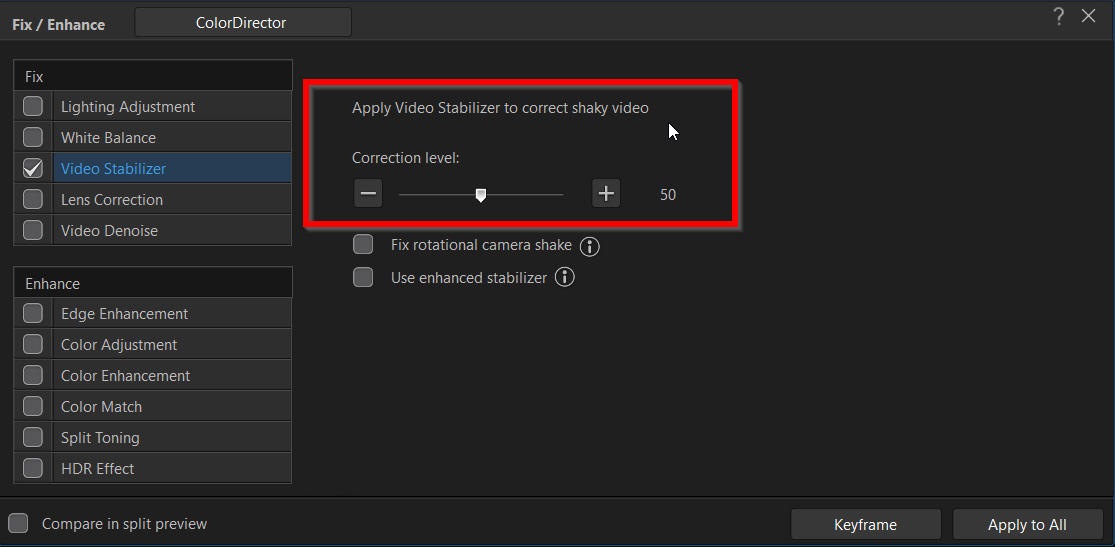Viewport: 1115px width, 547px height.
Task: Toggle Compare in split preview checkbox
Action: click(18, 524)
